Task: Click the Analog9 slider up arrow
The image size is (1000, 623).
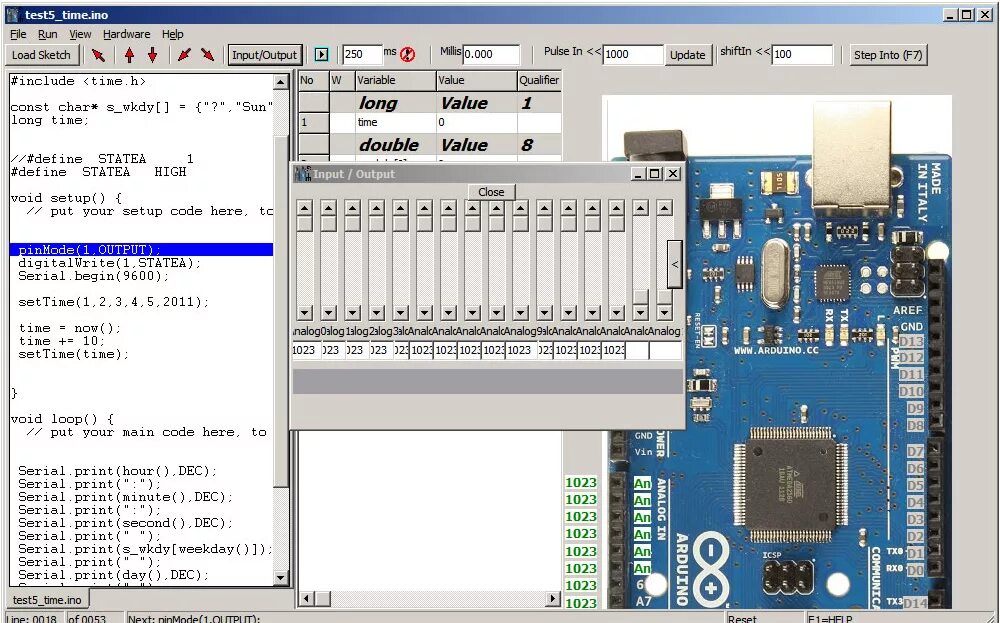Action: [520, 208]
